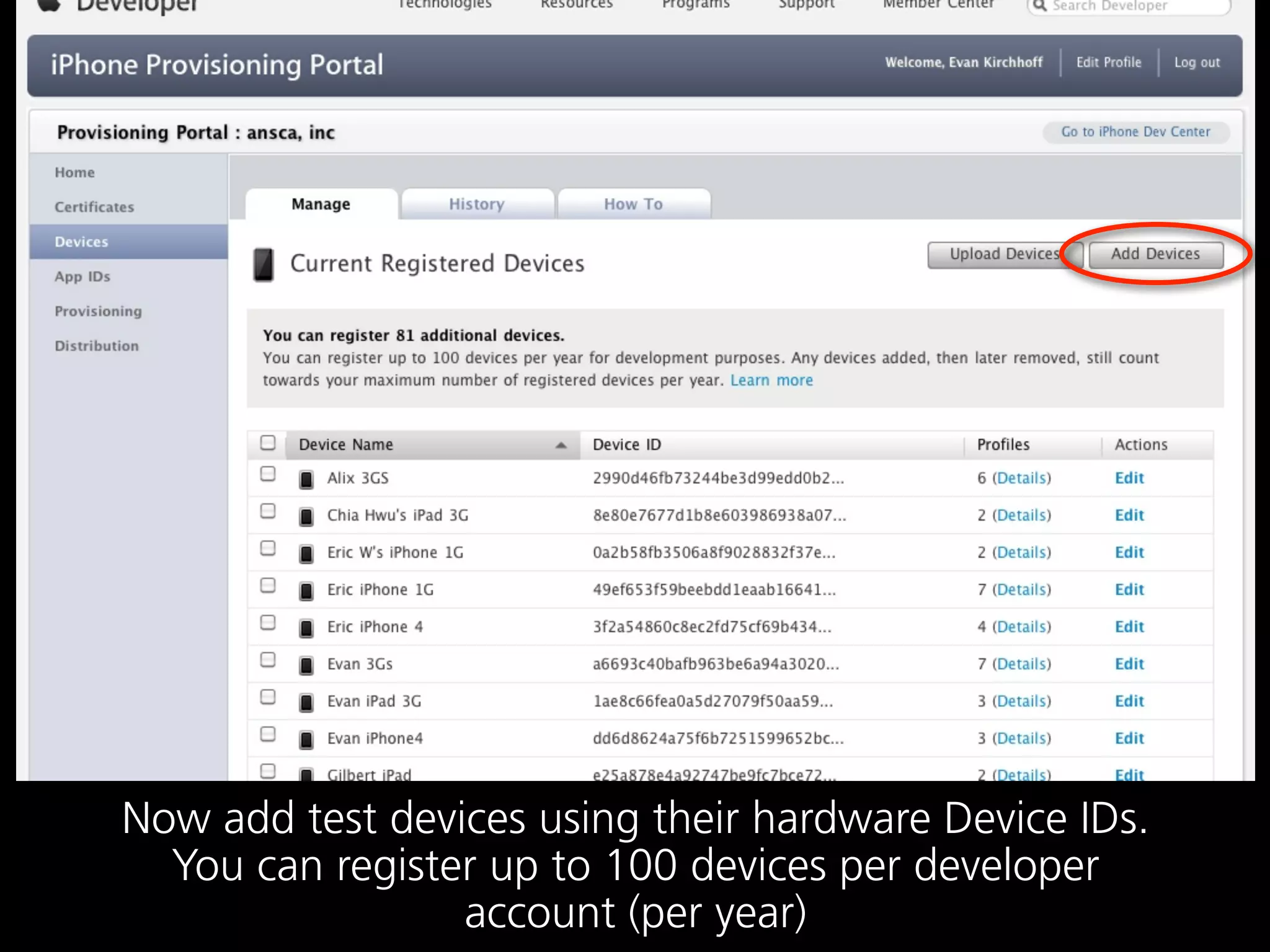
Task: Click the Search Developer field
Action: [1129, 6]
